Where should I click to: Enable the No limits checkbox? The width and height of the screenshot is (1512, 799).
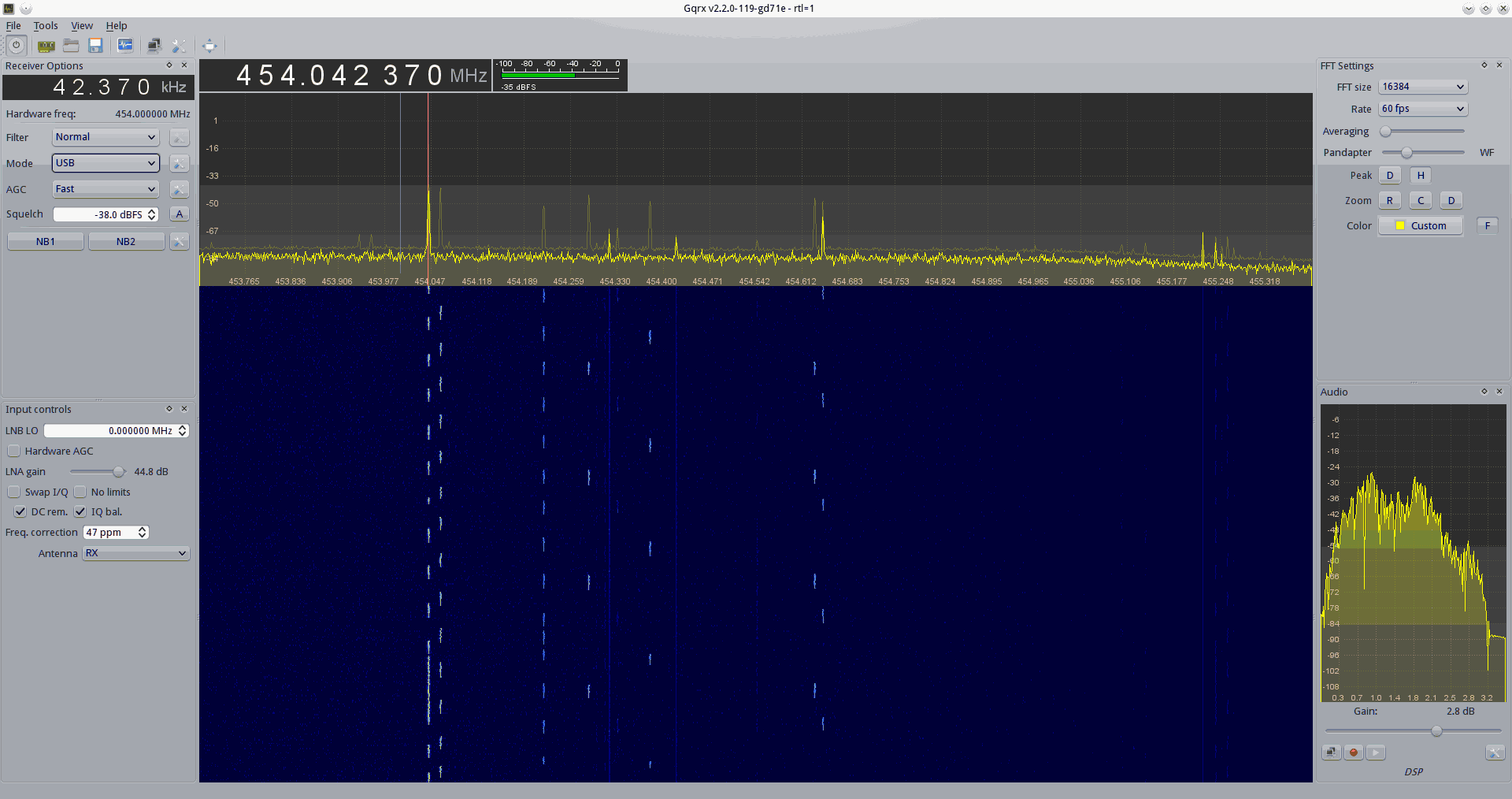pos(80,492)
